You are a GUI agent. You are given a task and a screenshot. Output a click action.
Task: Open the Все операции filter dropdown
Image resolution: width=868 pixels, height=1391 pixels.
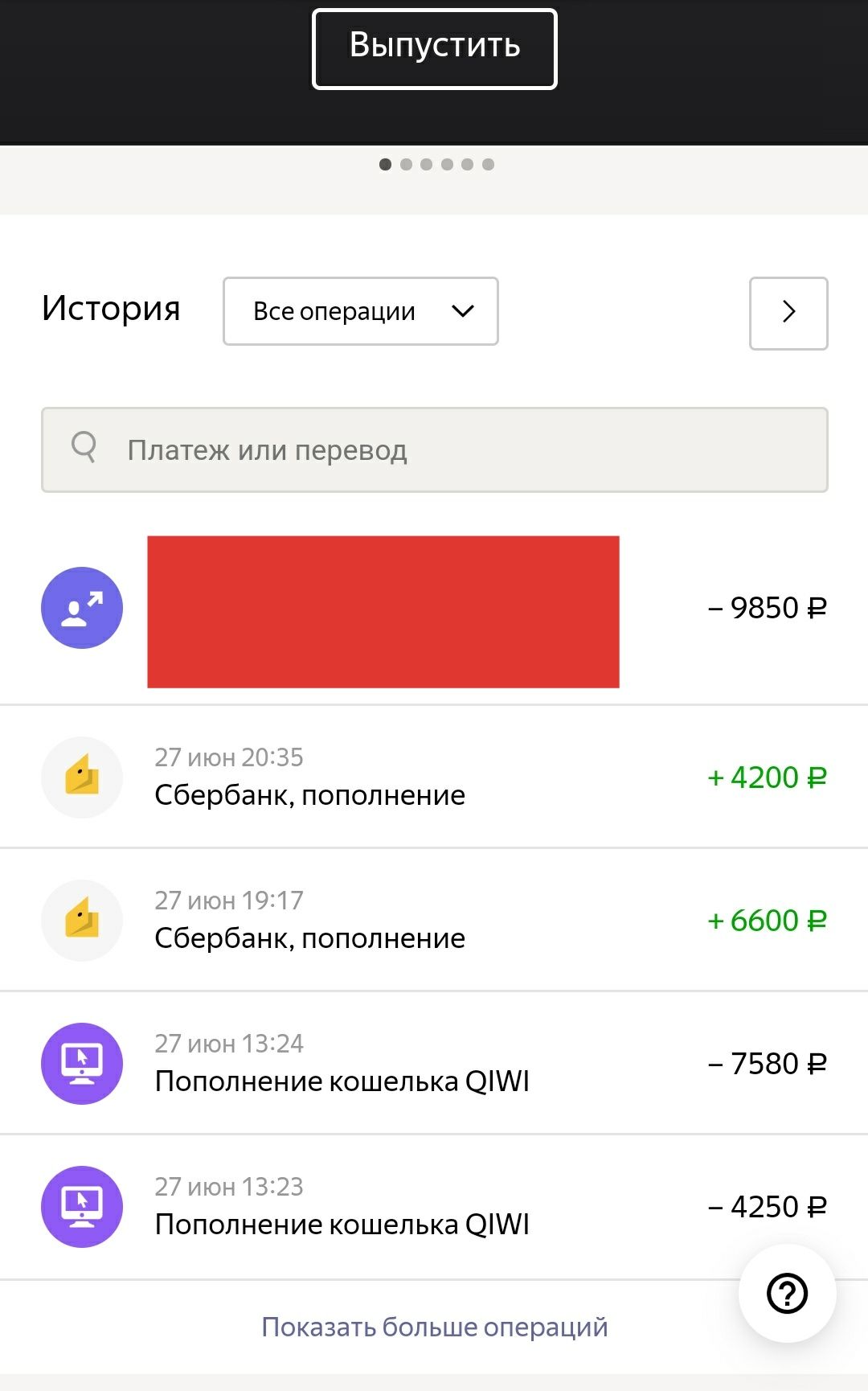(361, 311)
